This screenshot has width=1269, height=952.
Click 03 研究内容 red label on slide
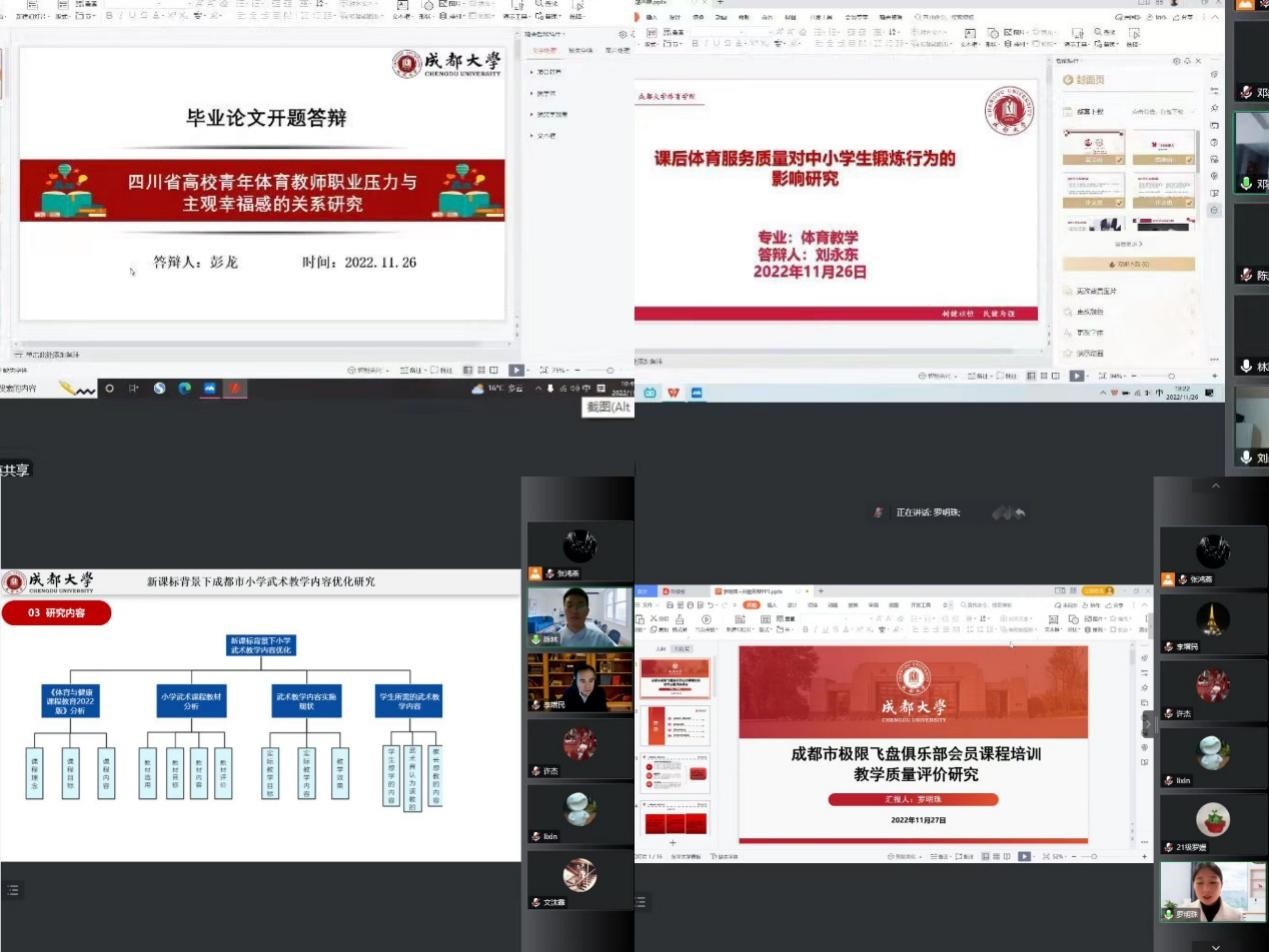pos(56,613)
